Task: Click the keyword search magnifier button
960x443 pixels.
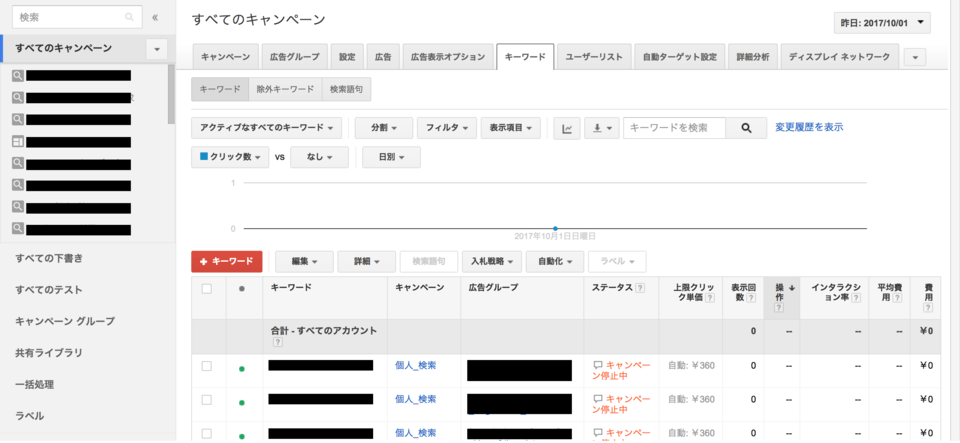Action: click(x=746, y=128)
